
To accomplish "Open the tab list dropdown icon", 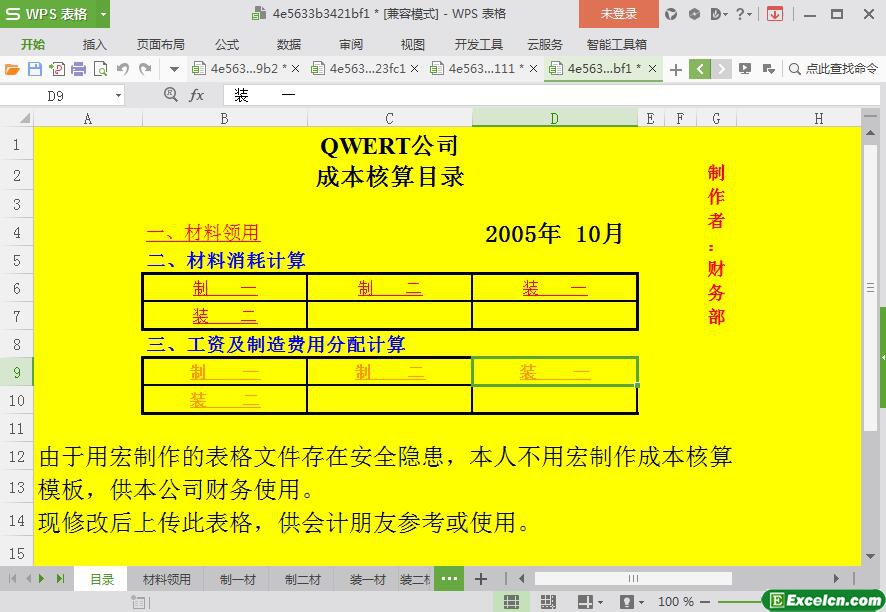I will 768,69.
